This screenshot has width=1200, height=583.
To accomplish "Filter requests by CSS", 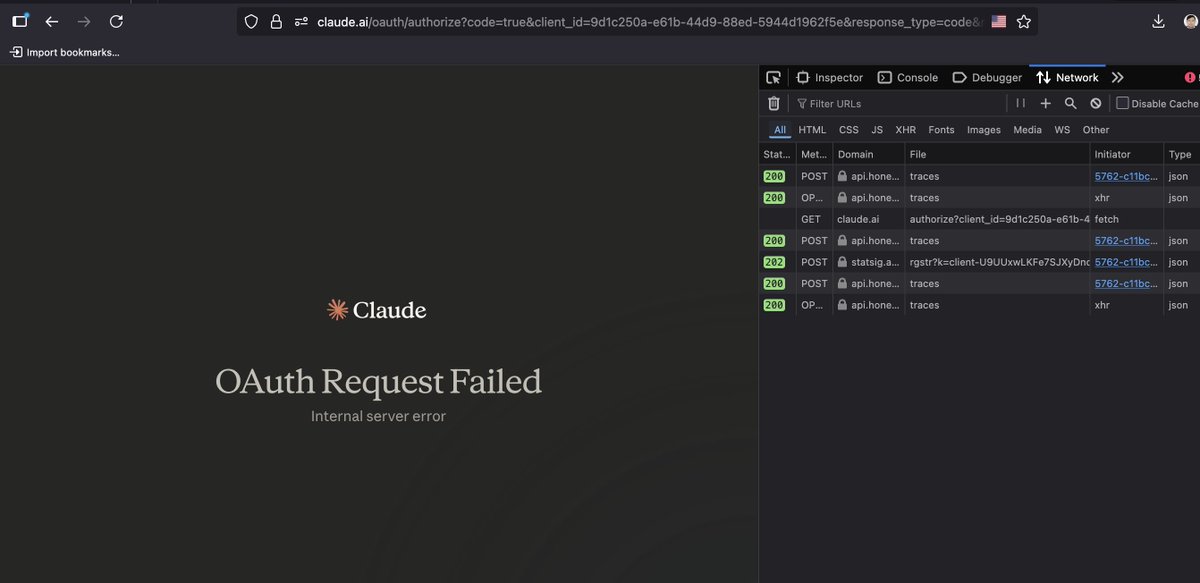I will tap(849, 129).
